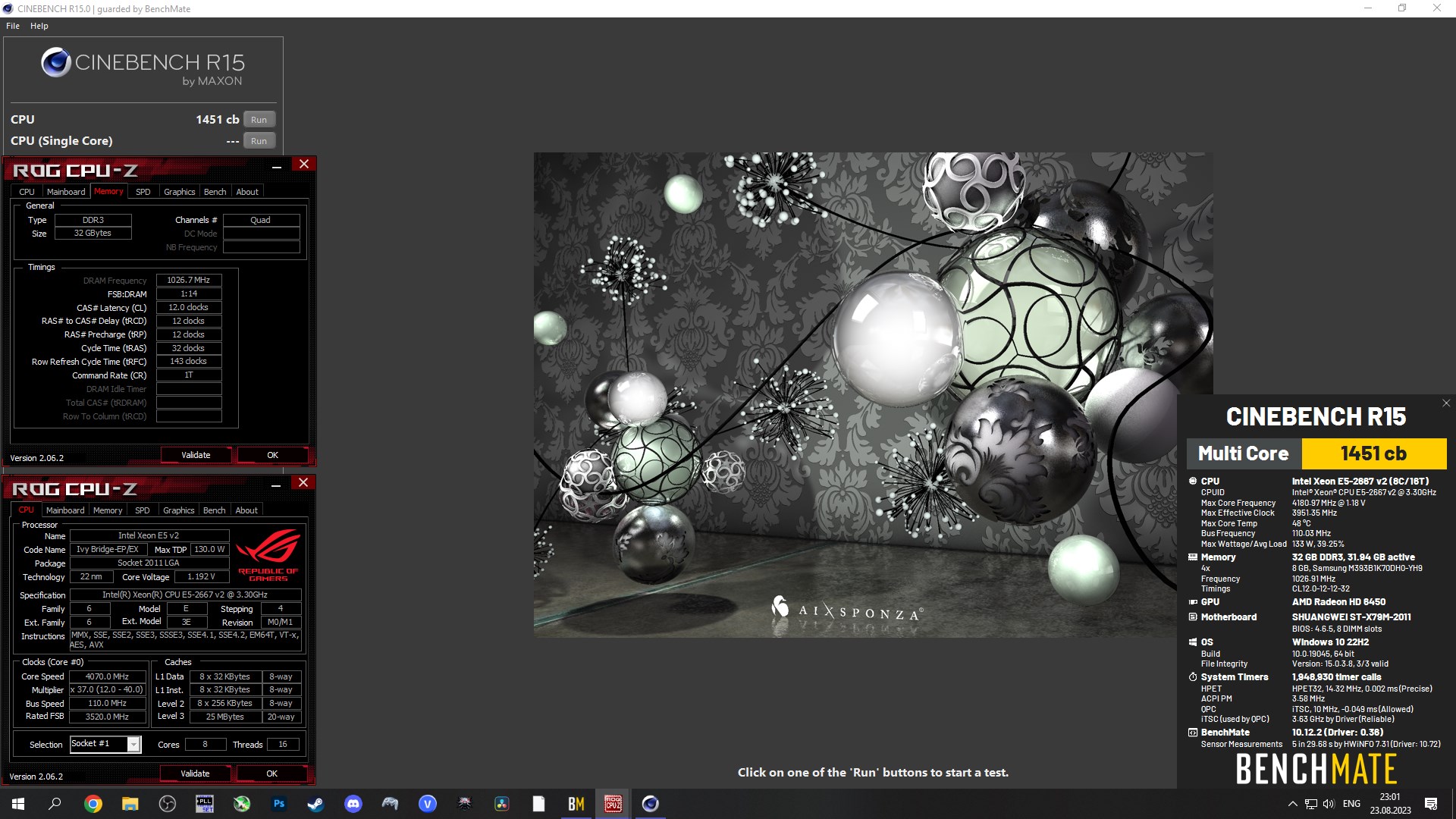1456x819 pixels.
Task: Click the OS Windows icon in BenchMate panel
Action: (x=1193, y=642)
